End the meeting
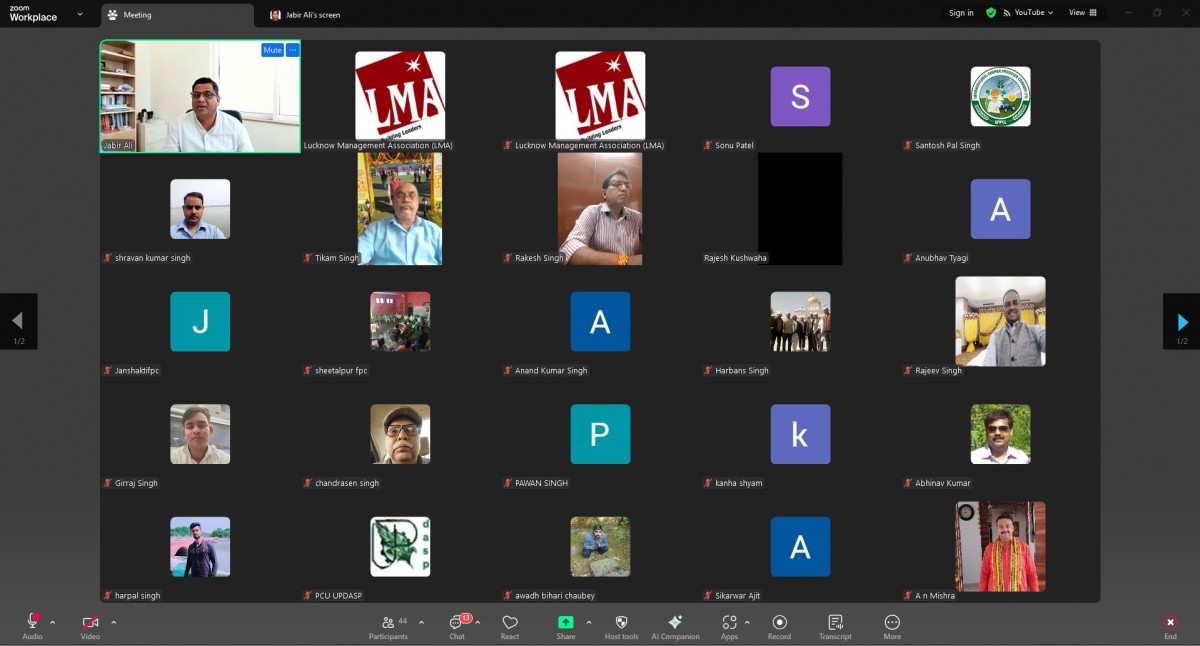The image size is (1200, 646). [1170, 626]
